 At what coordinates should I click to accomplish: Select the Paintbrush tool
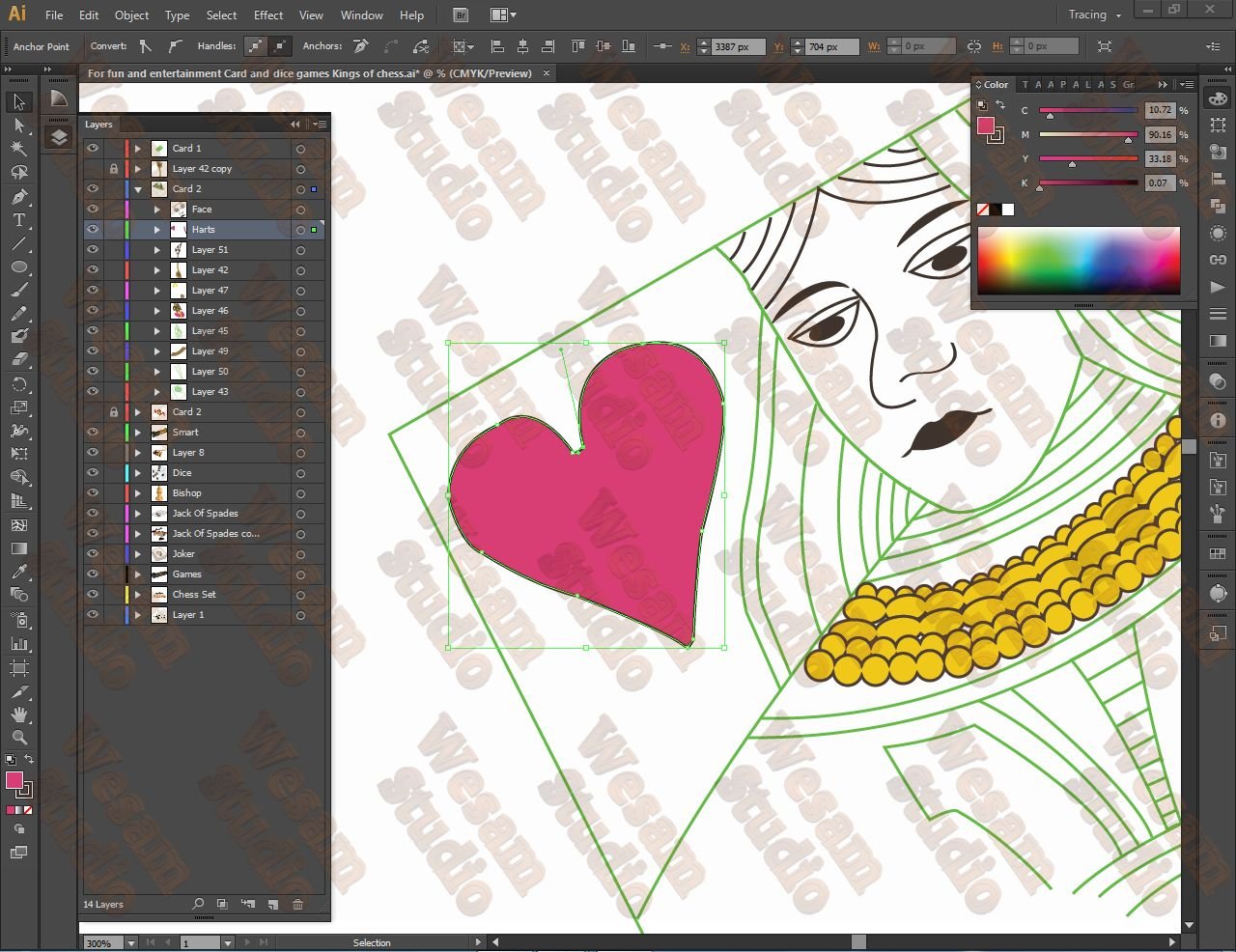(x=19, y=291)
